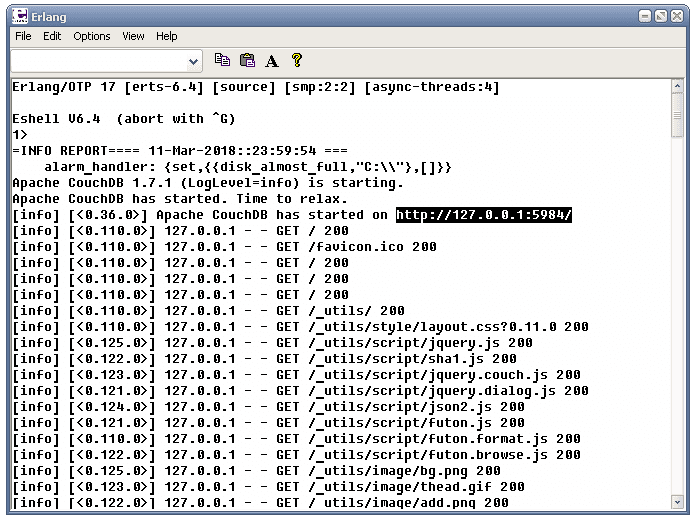
Task: Click inside the toolbar combo box field
Action: click(x=107, y=61)
